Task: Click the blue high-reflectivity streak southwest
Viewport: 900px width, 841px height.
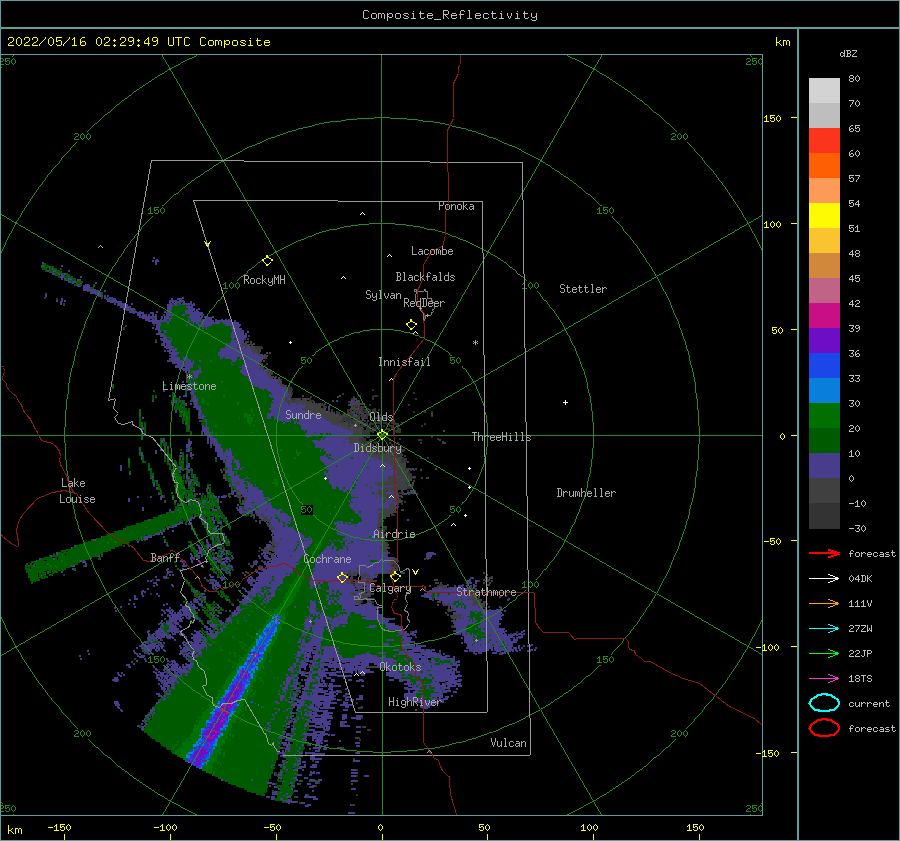Action: coord(235,692)
